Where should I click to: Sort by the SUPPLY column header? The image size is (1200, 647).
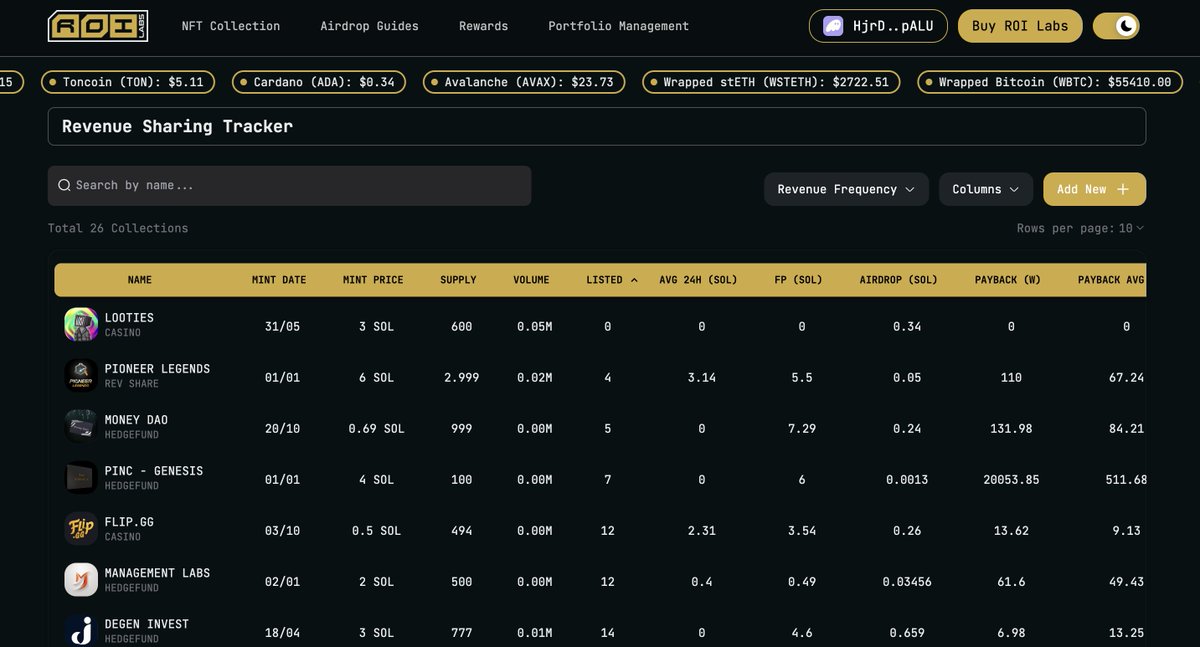point(458,280)
